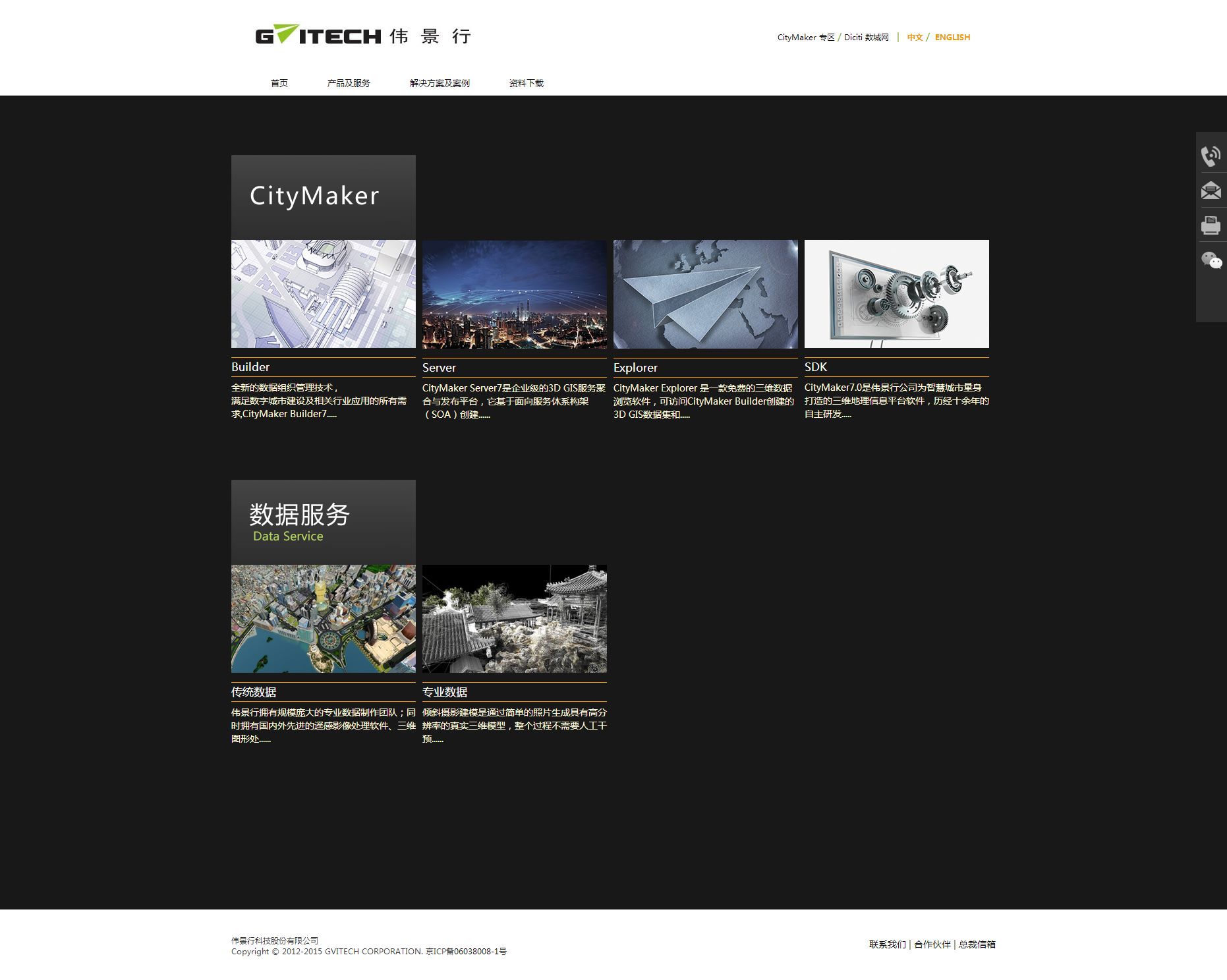The width and height of the screenshot is (1227, 980).
Task: Click the phone contact icon in sidebar
Action: click(1211, 156)
